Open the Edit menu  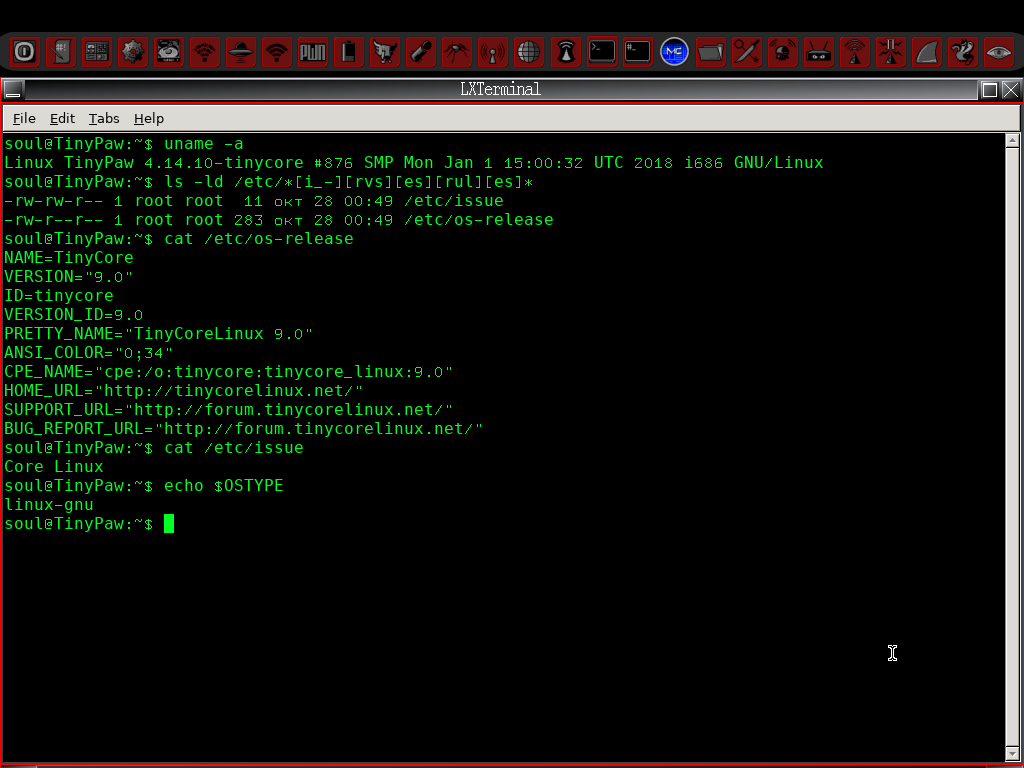pyautogui.click(x=62, y=118)
